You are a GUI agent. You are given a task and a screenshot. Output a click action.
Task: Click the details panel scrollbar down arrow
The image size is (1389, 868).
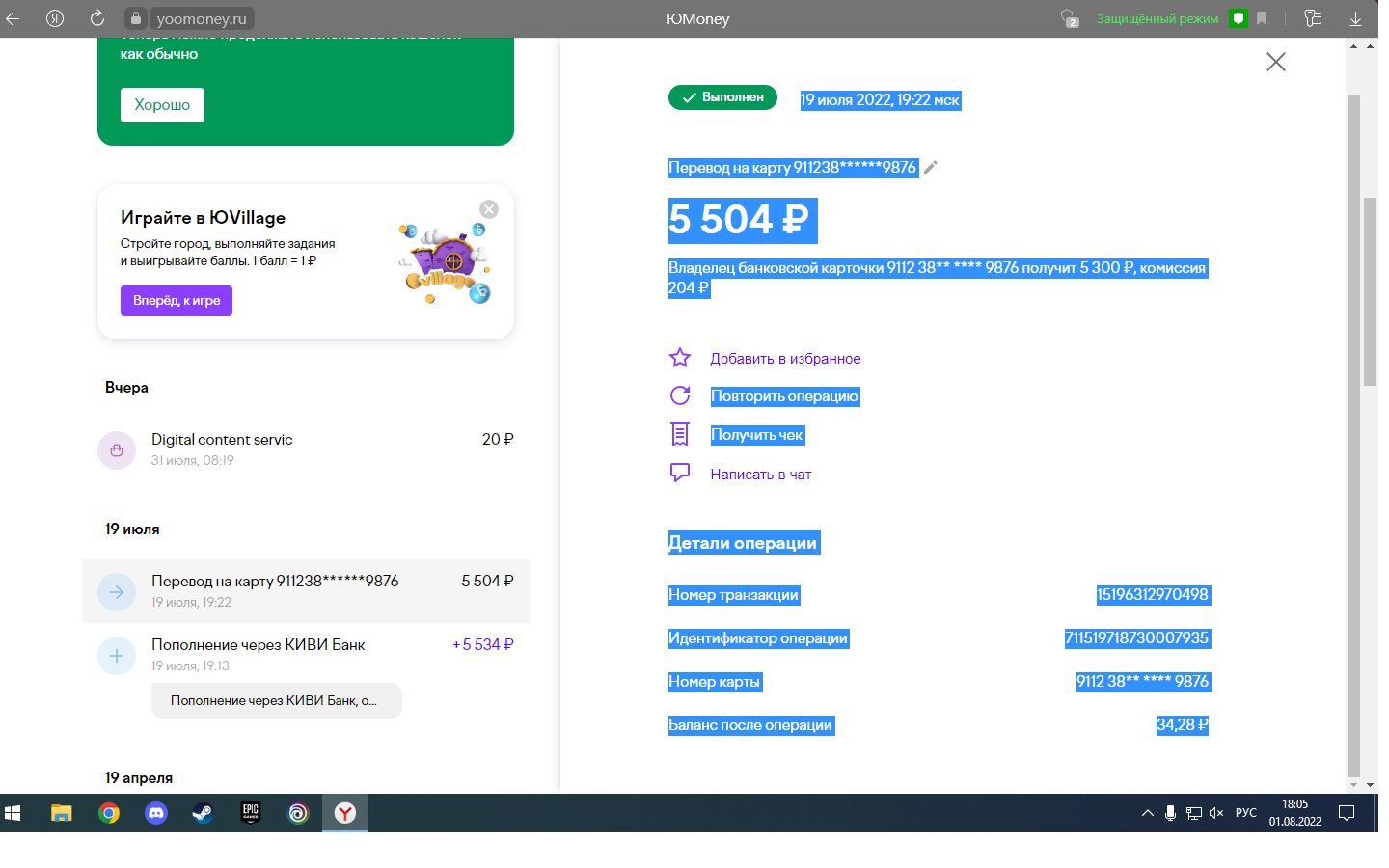(x=1354, y=785)
